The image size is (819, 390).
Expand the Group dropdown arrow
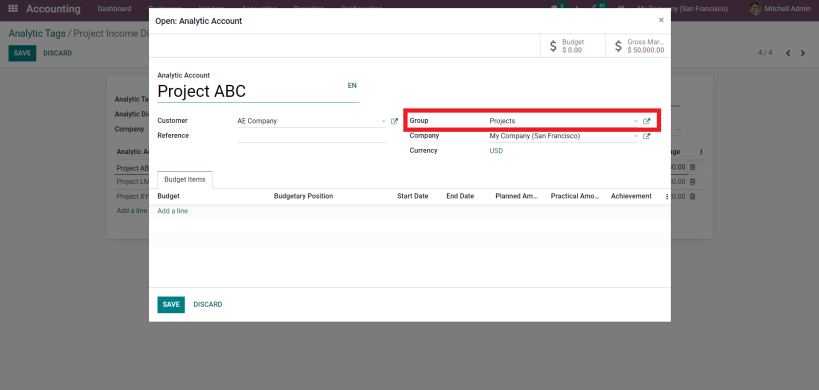pyautogui.click(x=636, y=121)
